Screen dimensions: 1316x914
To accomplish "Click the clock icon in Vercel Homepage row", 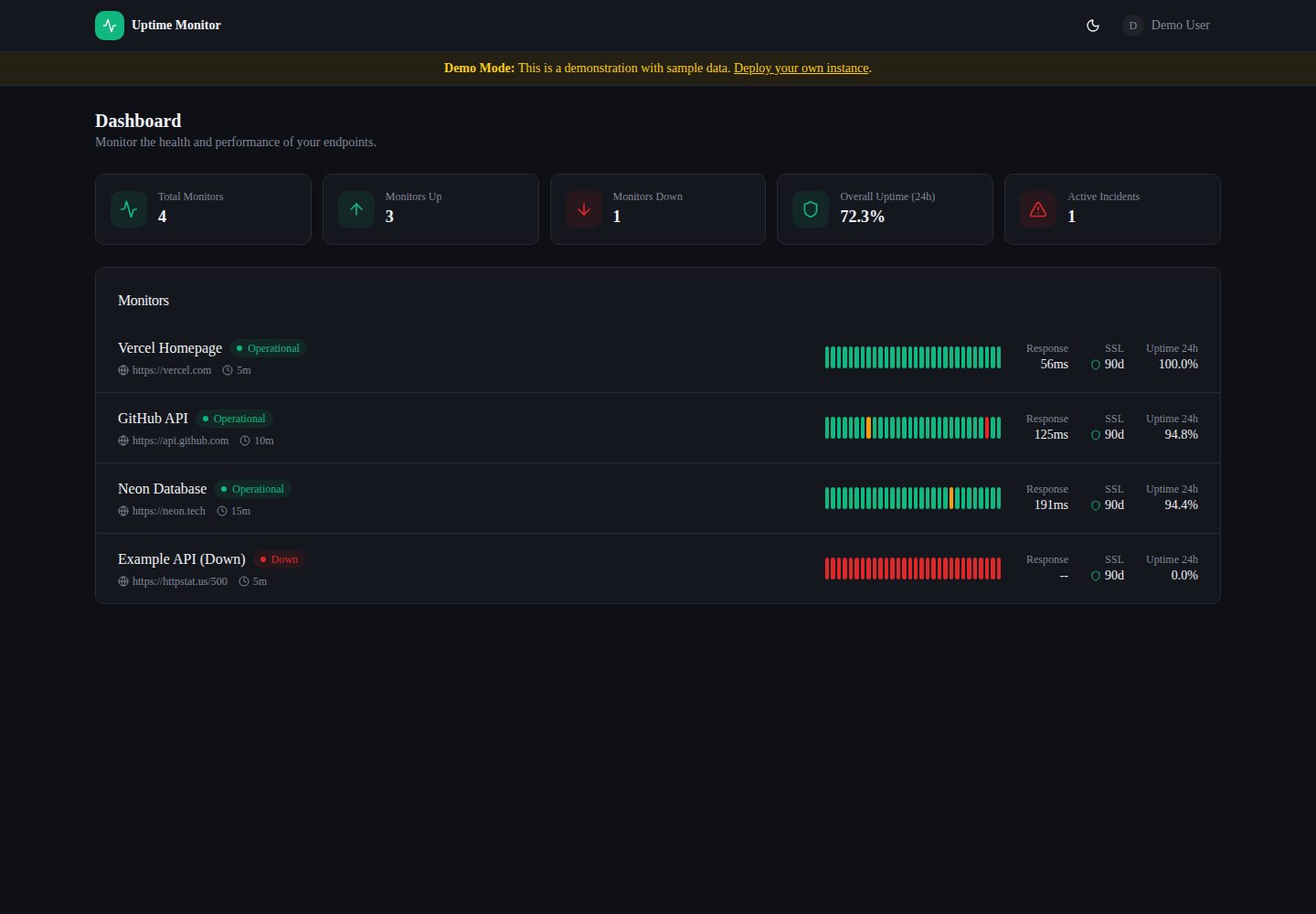I will pyautogui.click(x=228, y=370).
